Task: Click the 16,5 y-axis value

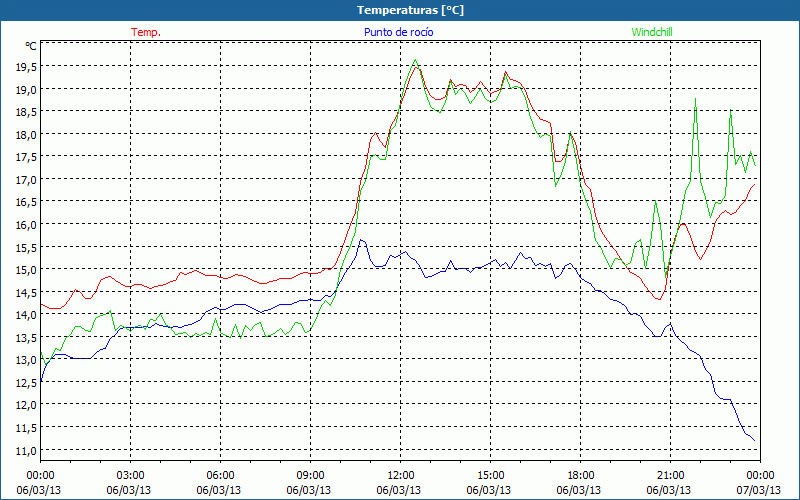Action: 26,202
